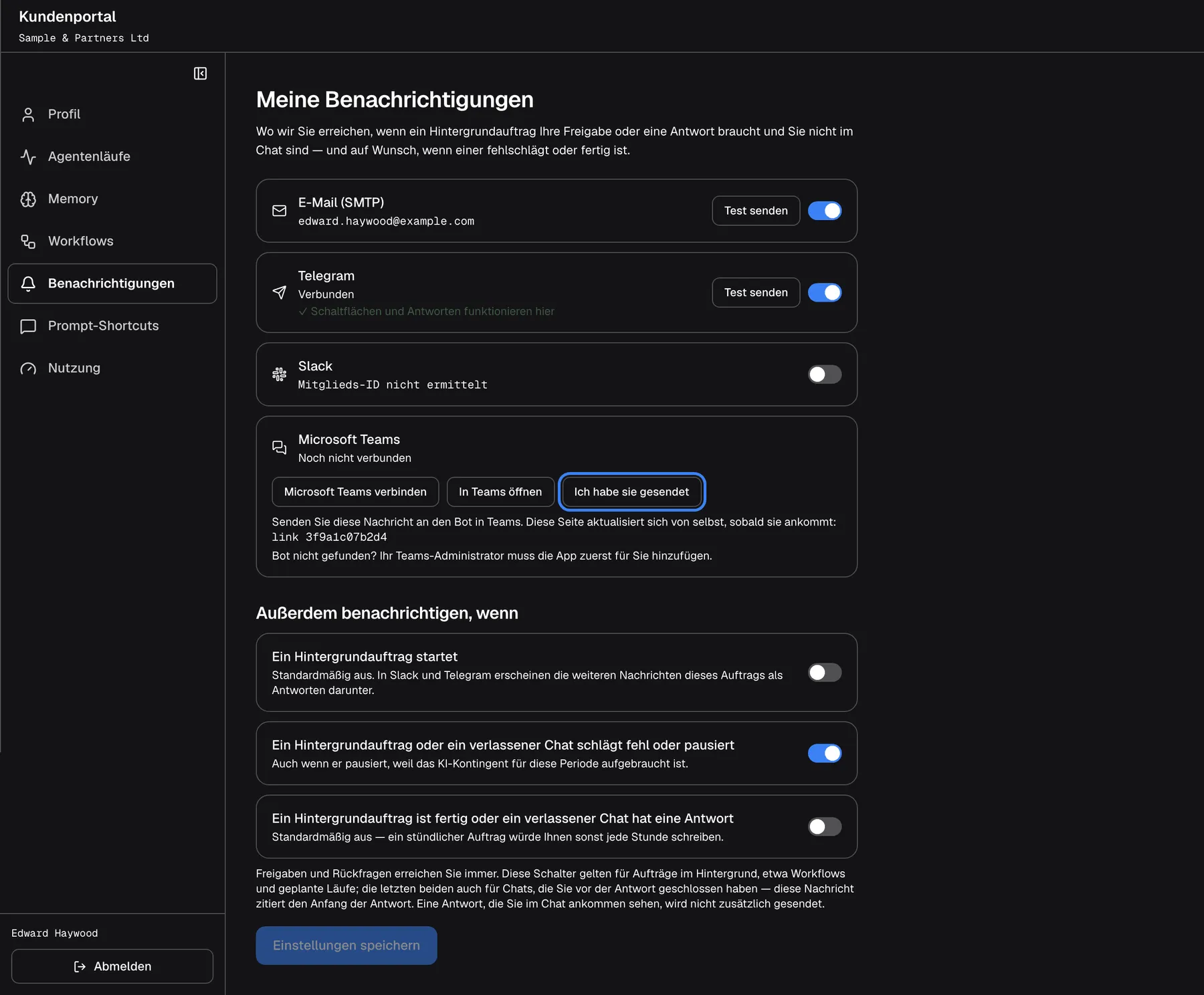This screenshot has height=995, width=1204.
Task: Click 'Mitglieds-ID nicht ermittelt' text
Action: tap(393, 385)
